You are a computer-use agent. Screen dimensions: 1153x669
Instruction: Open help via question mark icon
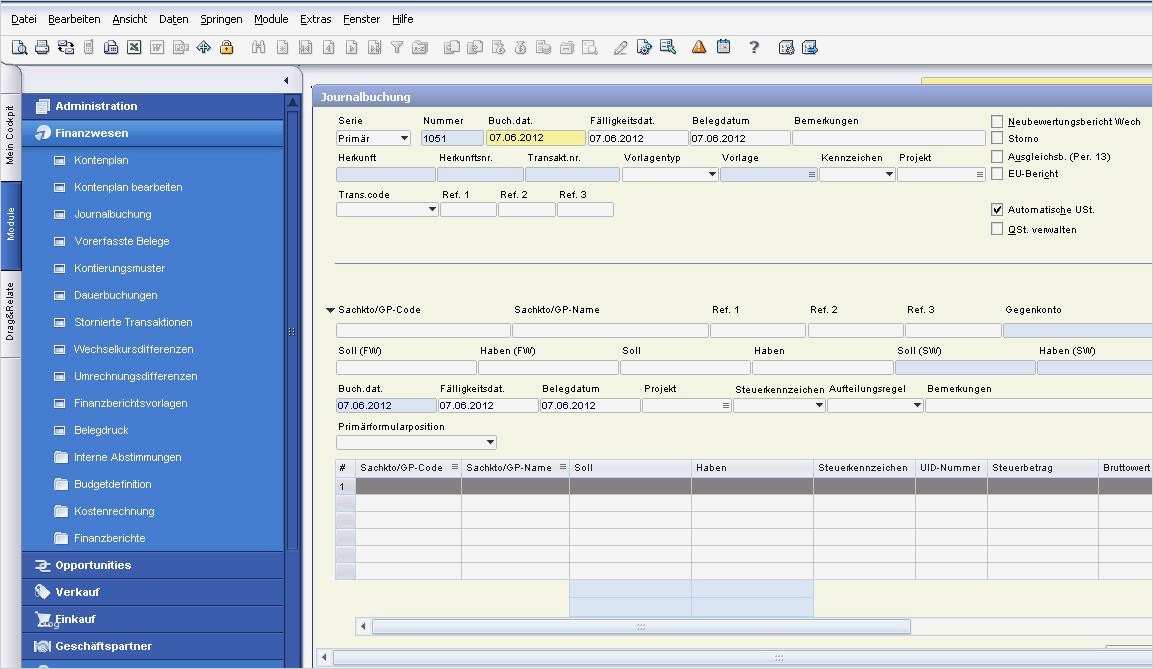(754, 47)
